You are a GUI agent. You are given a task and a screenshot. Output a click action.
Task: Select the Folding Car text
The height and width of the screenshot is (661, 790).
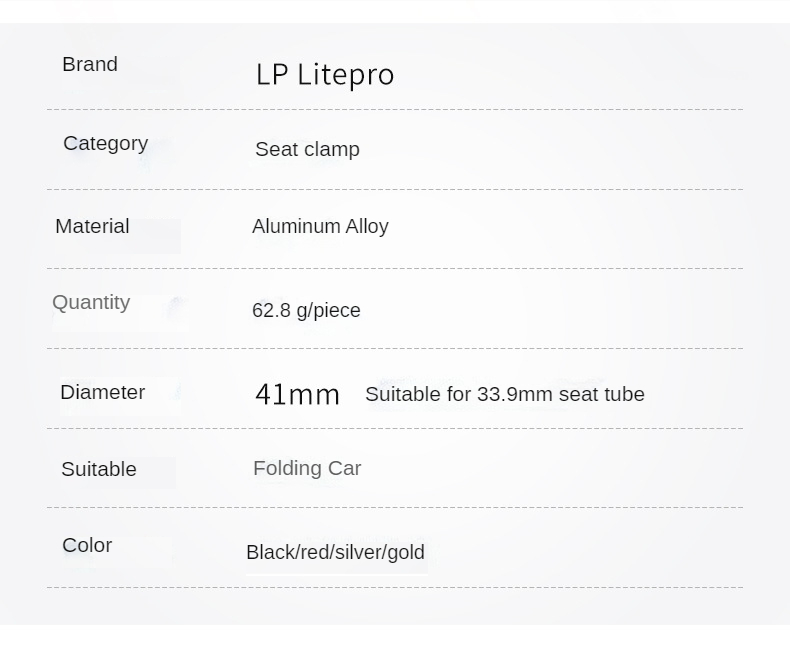coord(307,468)
